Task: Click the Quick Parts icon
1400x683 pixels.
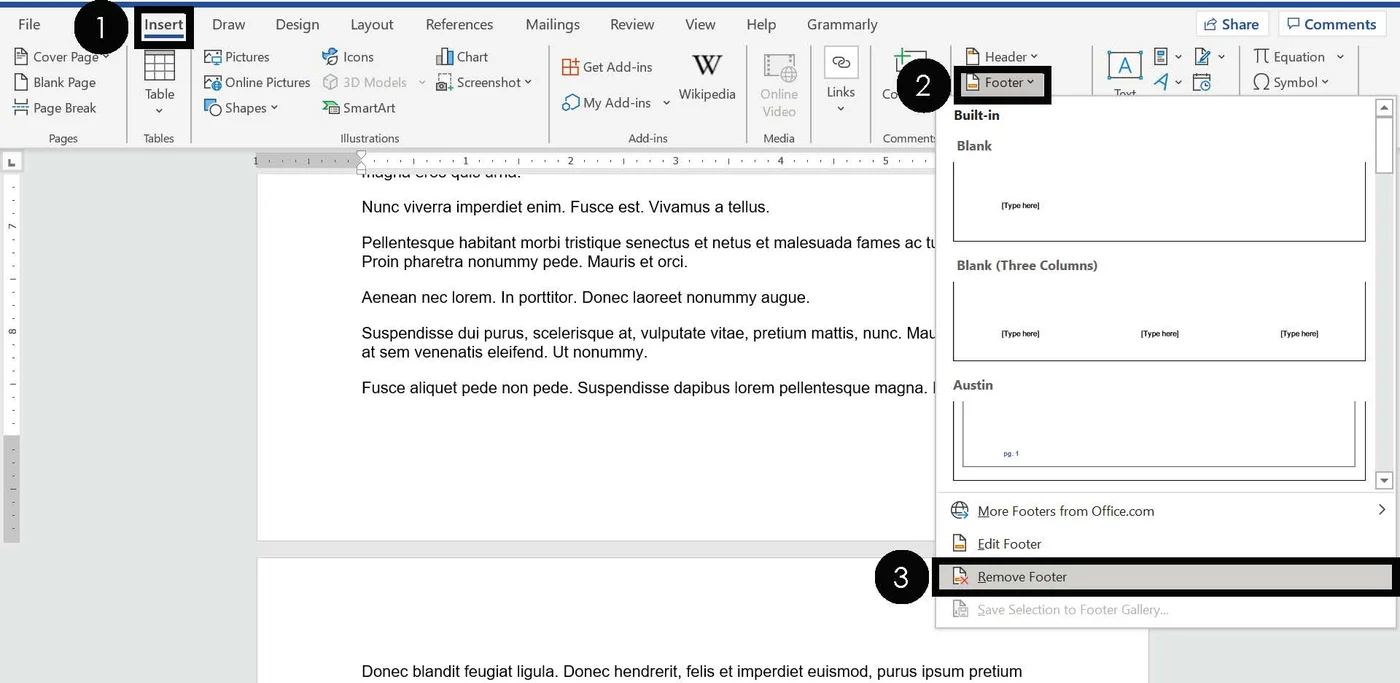Action: point(1161,57)
